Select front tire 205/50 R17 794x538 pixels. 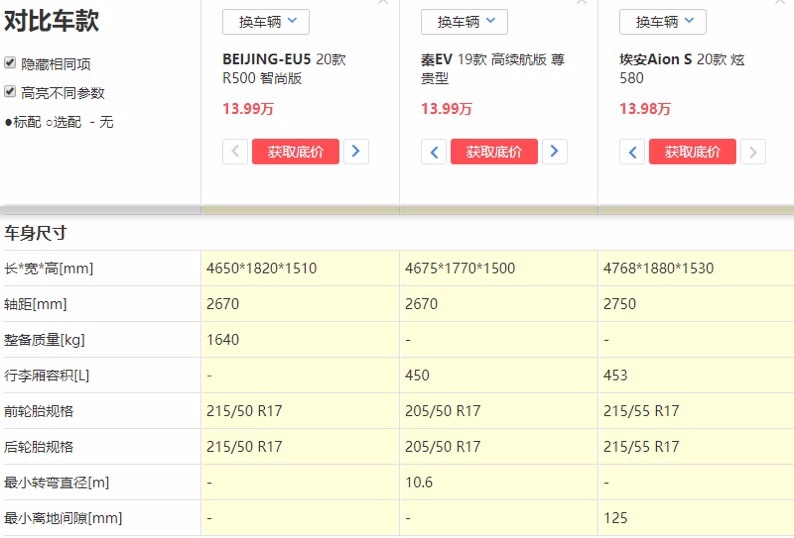coord(443,411)
